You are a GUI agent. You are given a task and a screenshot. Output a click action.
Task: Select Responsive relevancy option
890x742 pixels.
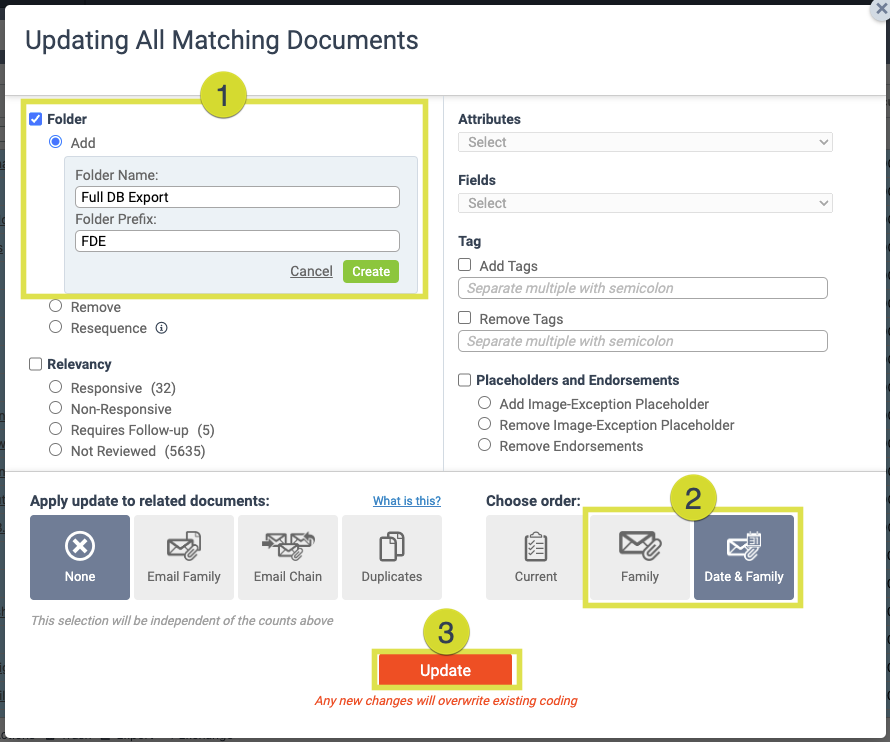coord(56,387)
